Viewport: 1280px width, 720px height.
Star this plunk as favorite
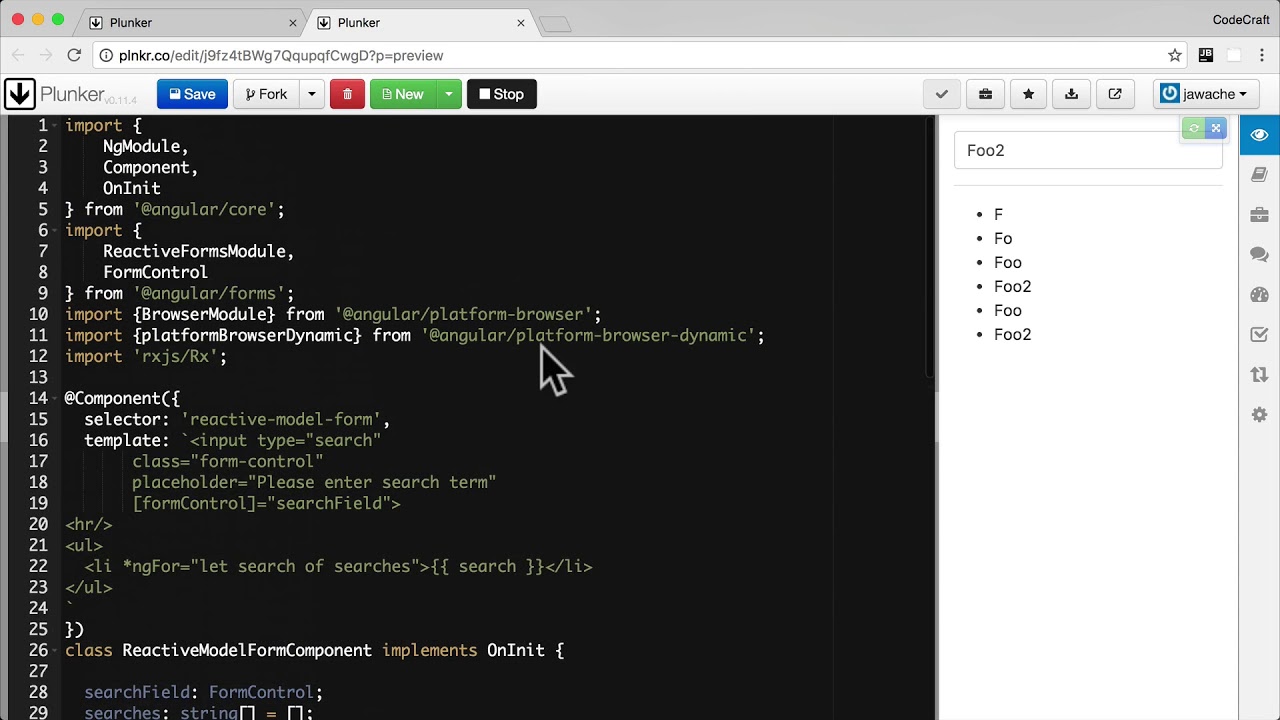point(1028,94)
